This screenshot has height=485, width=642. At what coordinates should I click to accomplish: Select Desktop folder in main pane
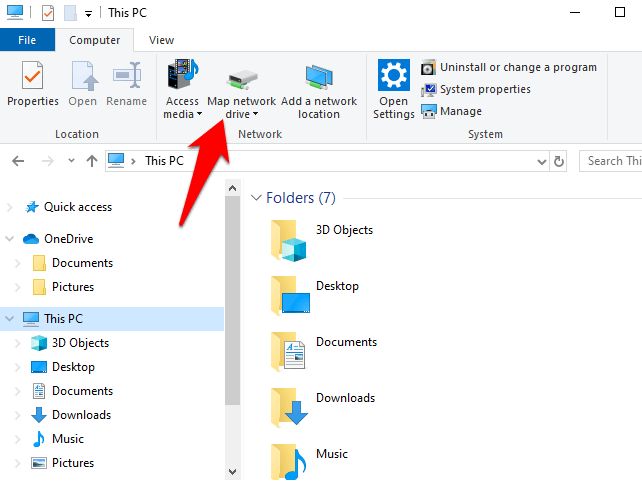(x=315, y=296)
